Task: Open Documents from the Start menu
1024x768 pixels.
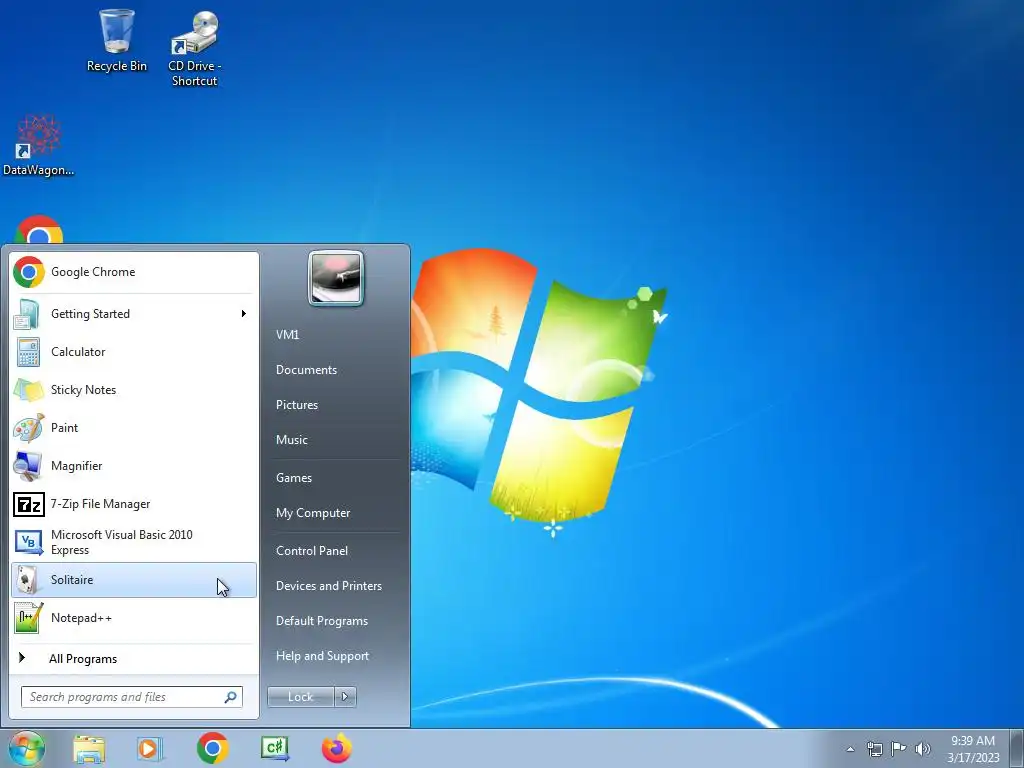Action: point(306,370)
